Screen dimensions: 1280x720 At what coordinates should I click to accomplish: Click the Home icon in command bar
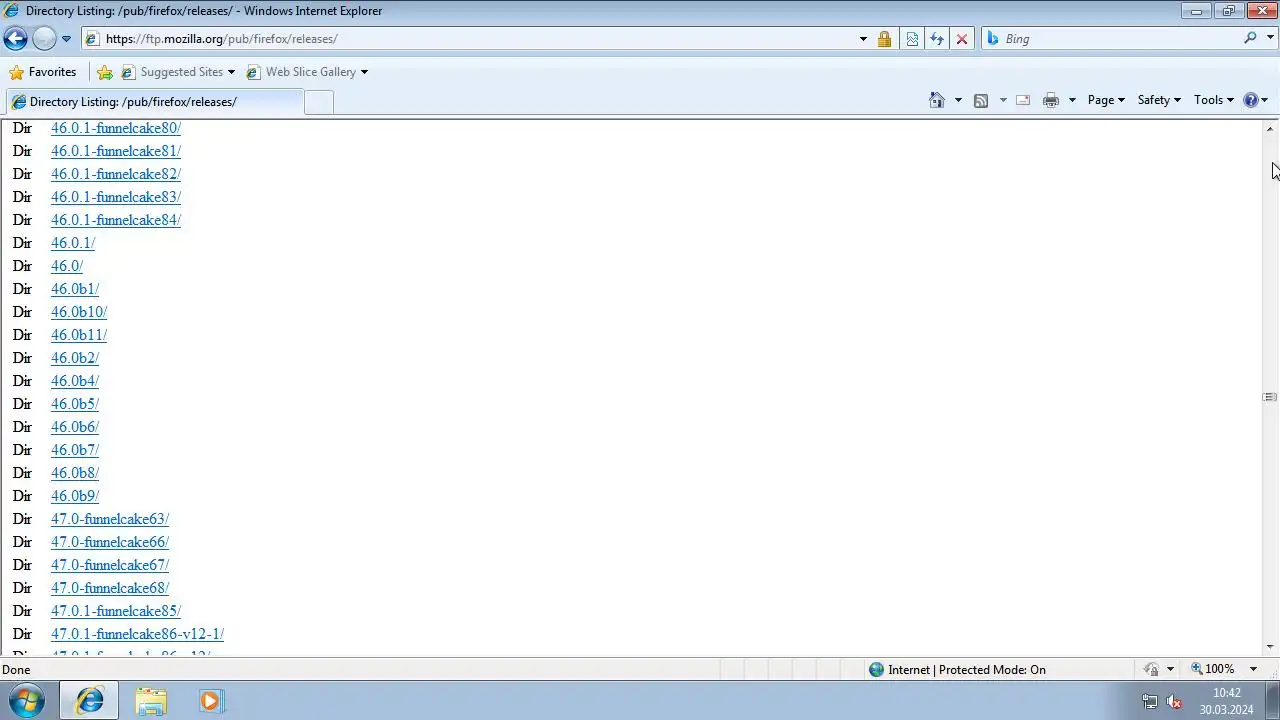tap(937, 100)
